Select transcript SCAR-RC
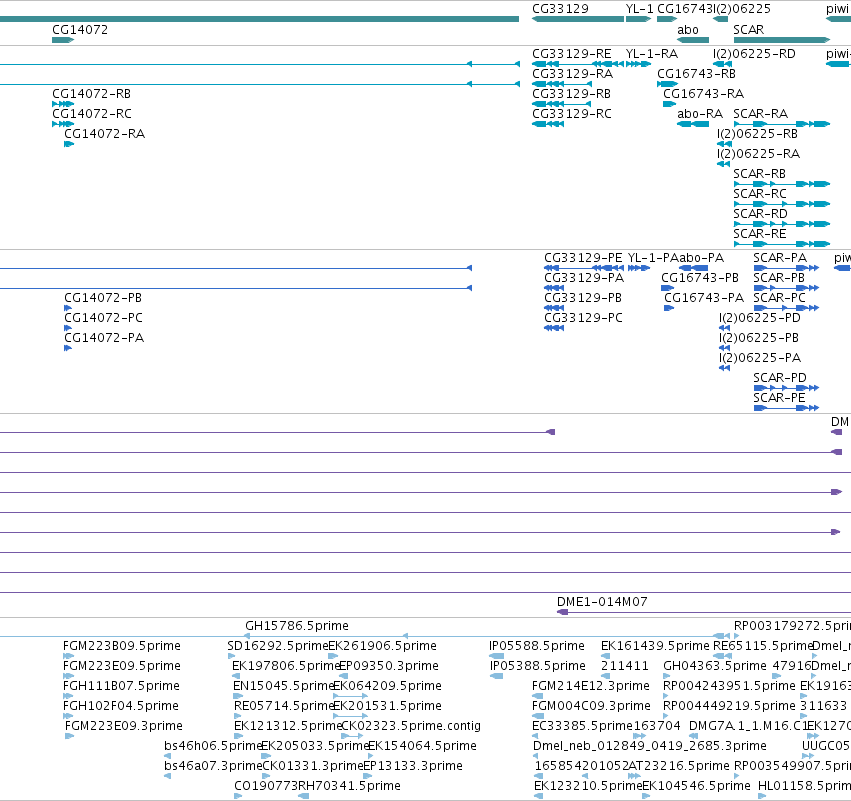Image resolution: width=851 pixels, height=801 pixels. 759,194
